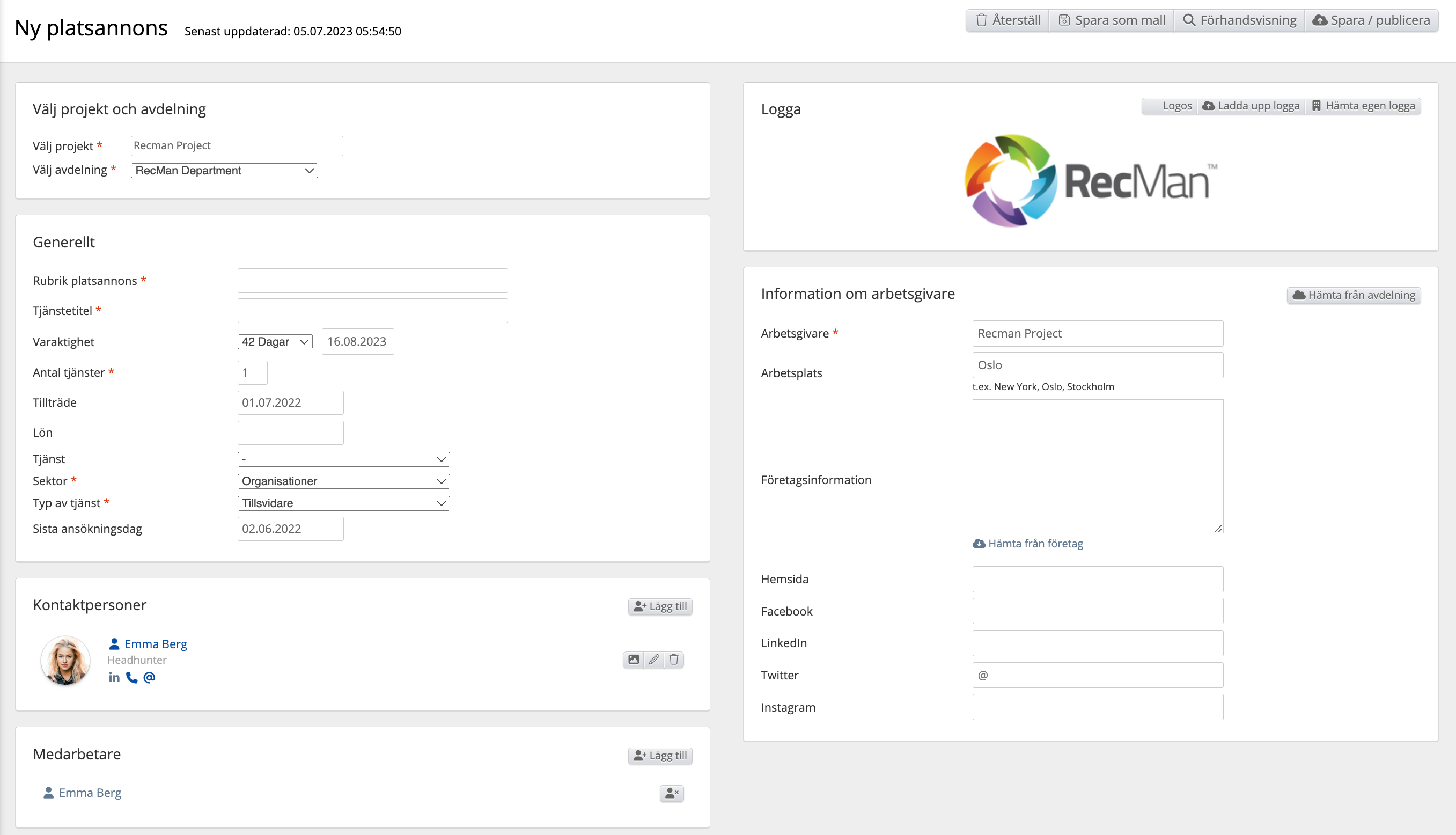The width and height of the screenshot is (1456, 835).
Task: Click the Hämta från företag link
Action: (1028, 543)
